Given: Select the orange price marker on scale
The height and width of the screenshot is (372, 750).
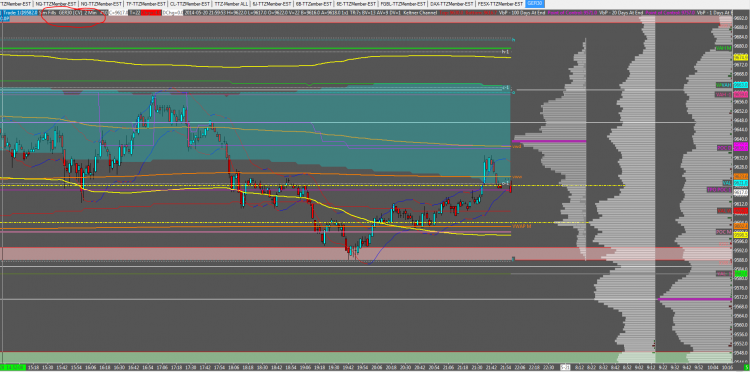Looking at the screenshot, I should [x=741, y=176].
